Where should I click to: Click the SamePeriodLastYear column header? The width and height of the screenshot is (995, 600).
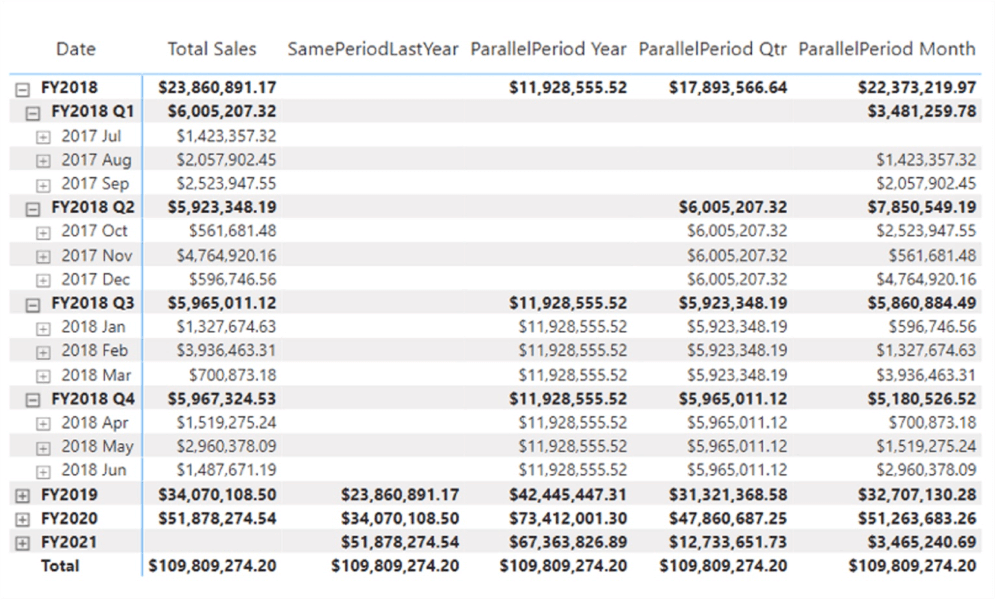[x=372, y=48]
